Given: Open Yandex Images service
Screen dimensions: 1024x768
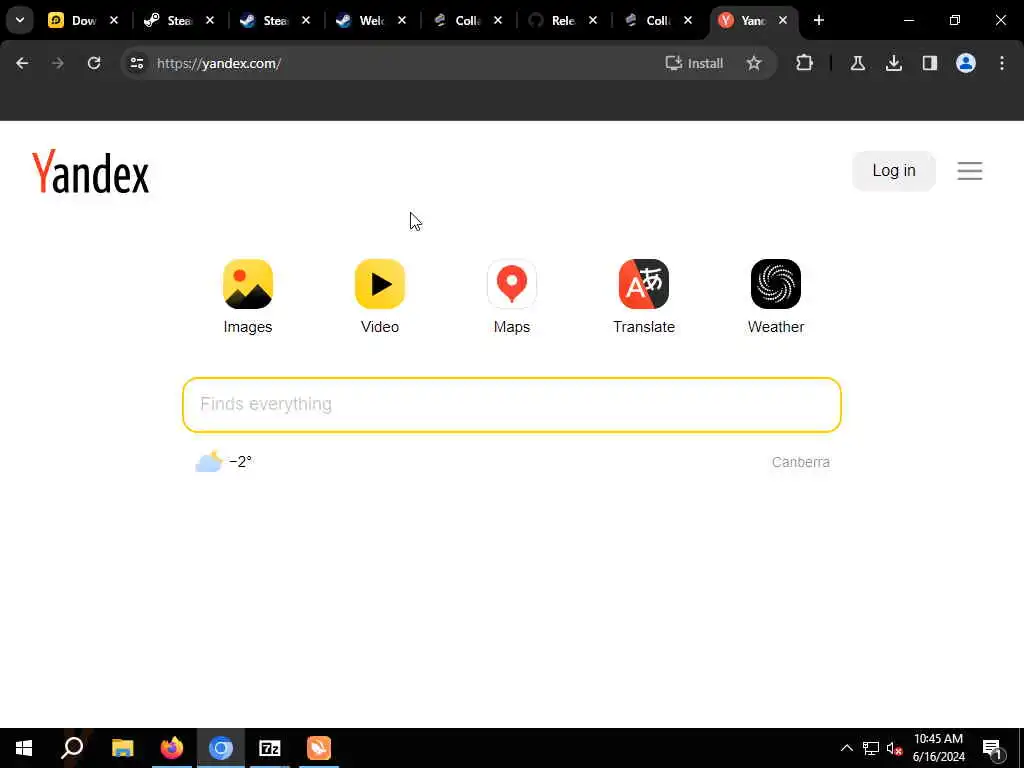Looking at the screenshot, I should (x=248, y=296).
